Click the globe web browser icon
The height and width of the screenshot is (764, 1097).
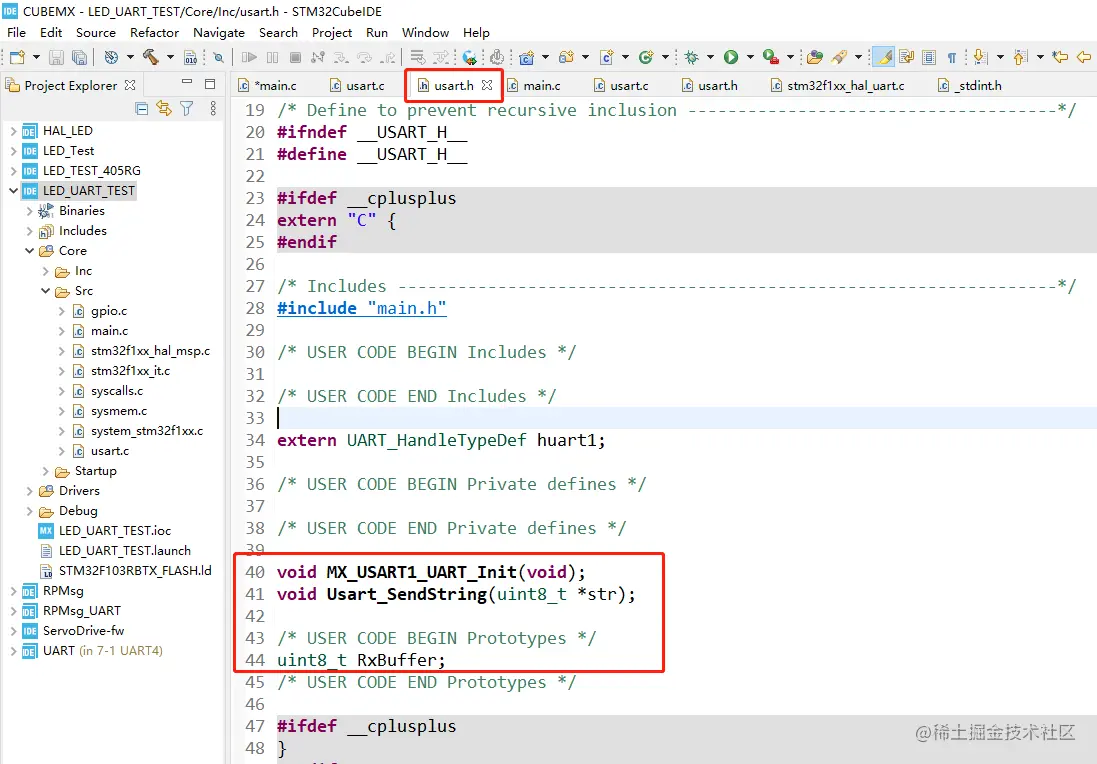pos(469,57)
